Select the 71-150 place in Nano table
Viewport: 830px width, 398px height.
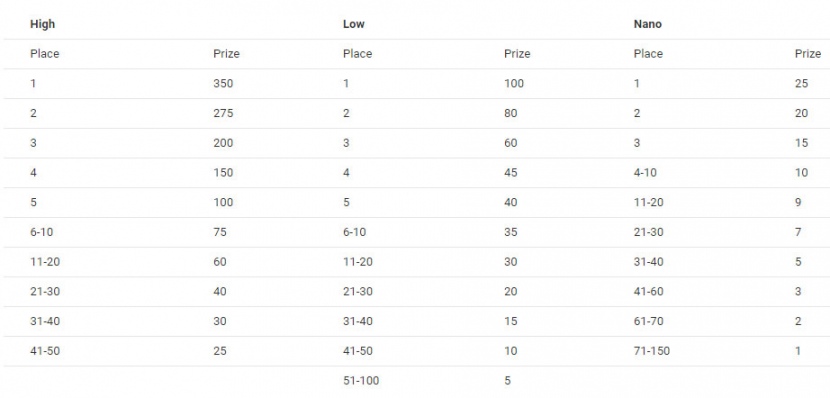(651, 350)
